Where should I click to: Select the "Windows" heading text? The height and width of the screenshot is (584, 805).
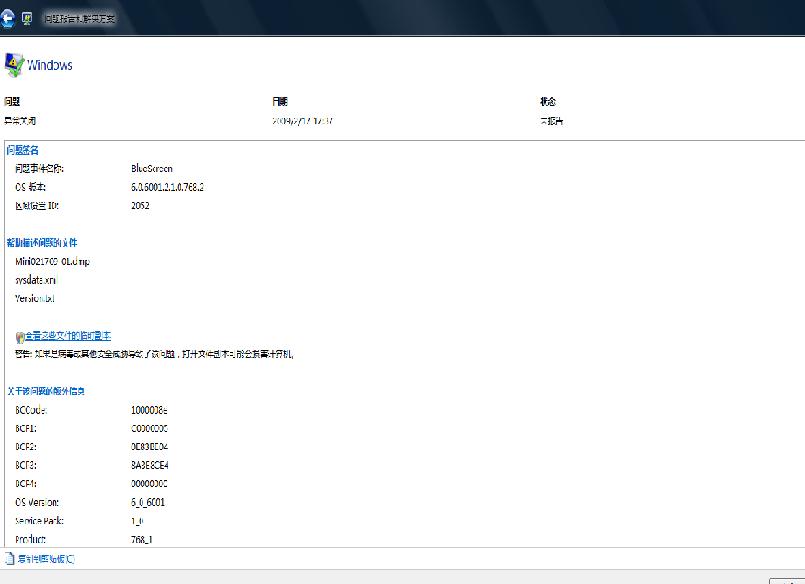[x=50, y=65]
